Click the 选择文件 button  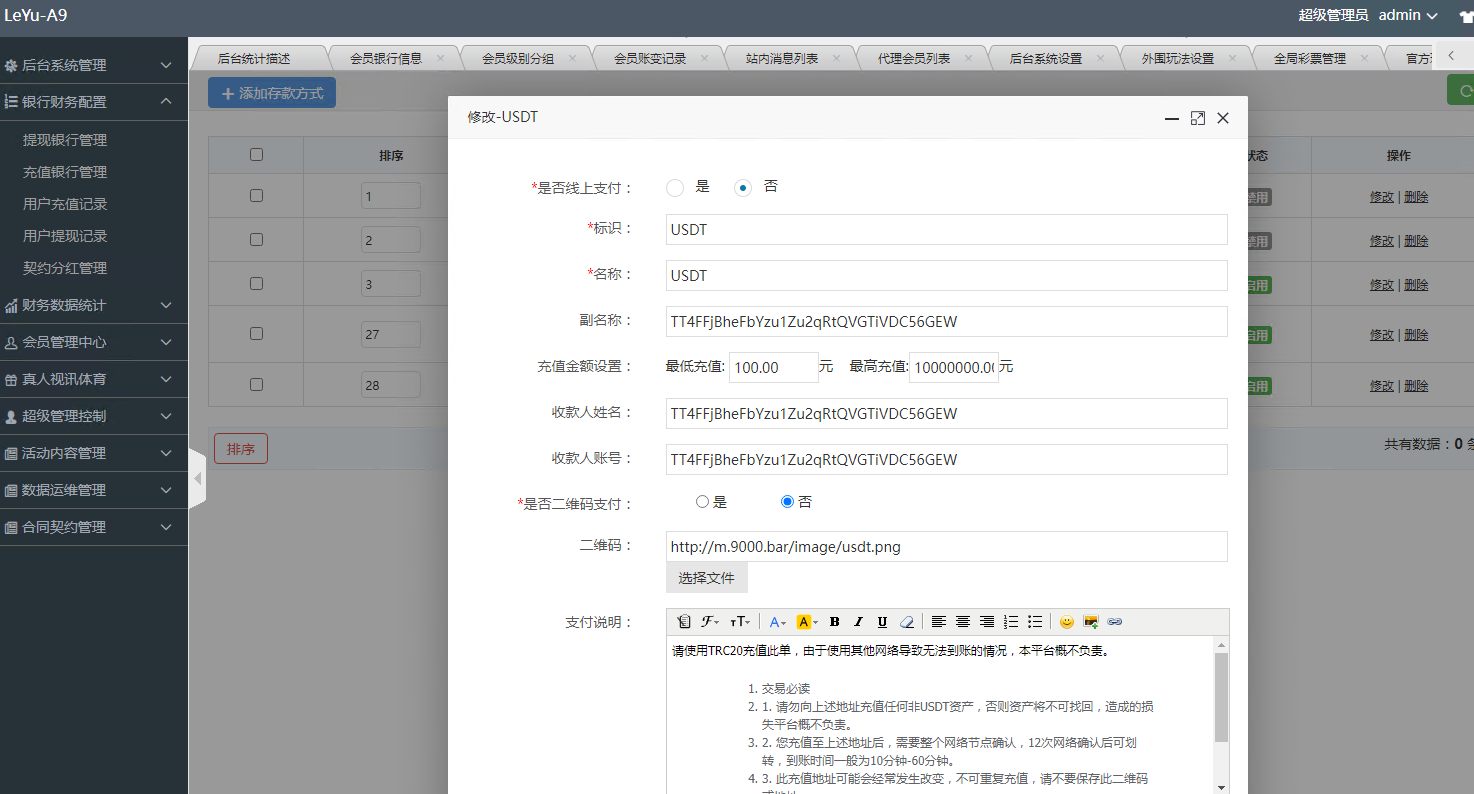(x=706, y=578)
